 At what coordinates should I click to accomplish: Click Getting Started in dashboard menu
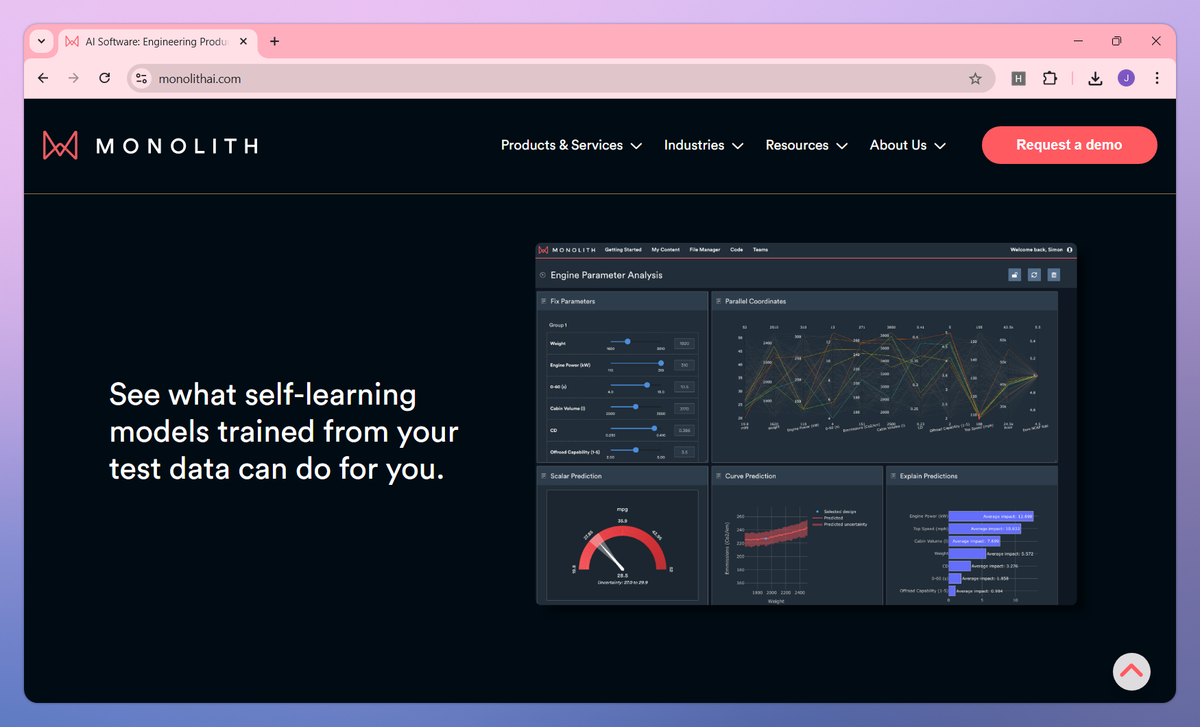(x=623, y=250)
